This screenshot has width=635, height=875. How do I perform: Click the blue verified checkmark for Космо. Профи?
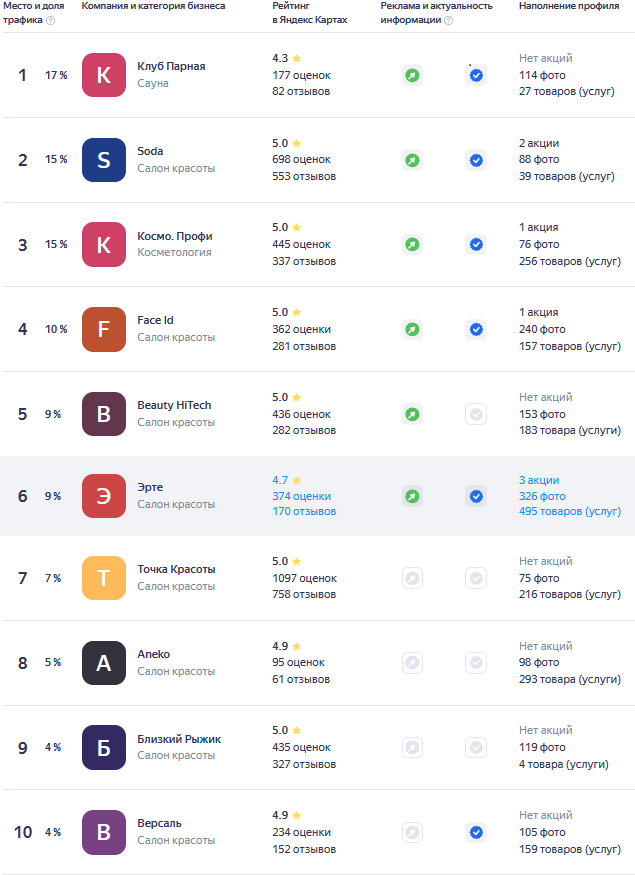pos(476,244)
